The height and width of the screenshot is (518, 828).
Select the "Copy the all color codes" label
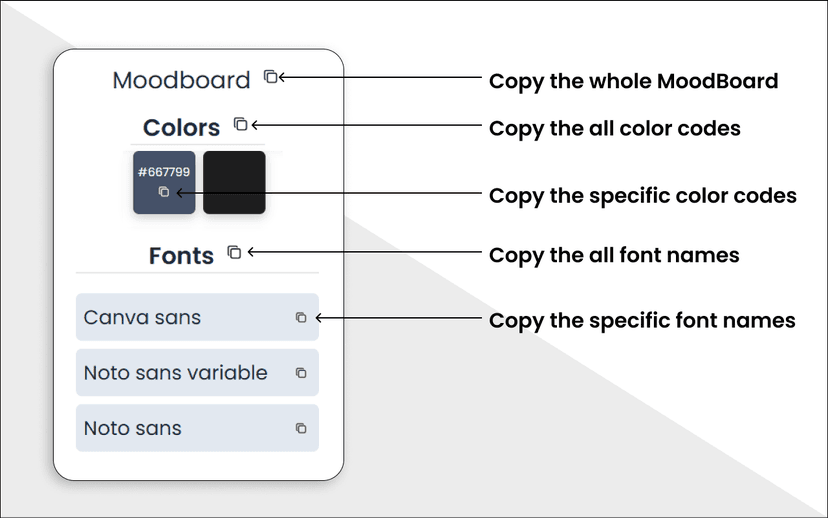point(614,129)
